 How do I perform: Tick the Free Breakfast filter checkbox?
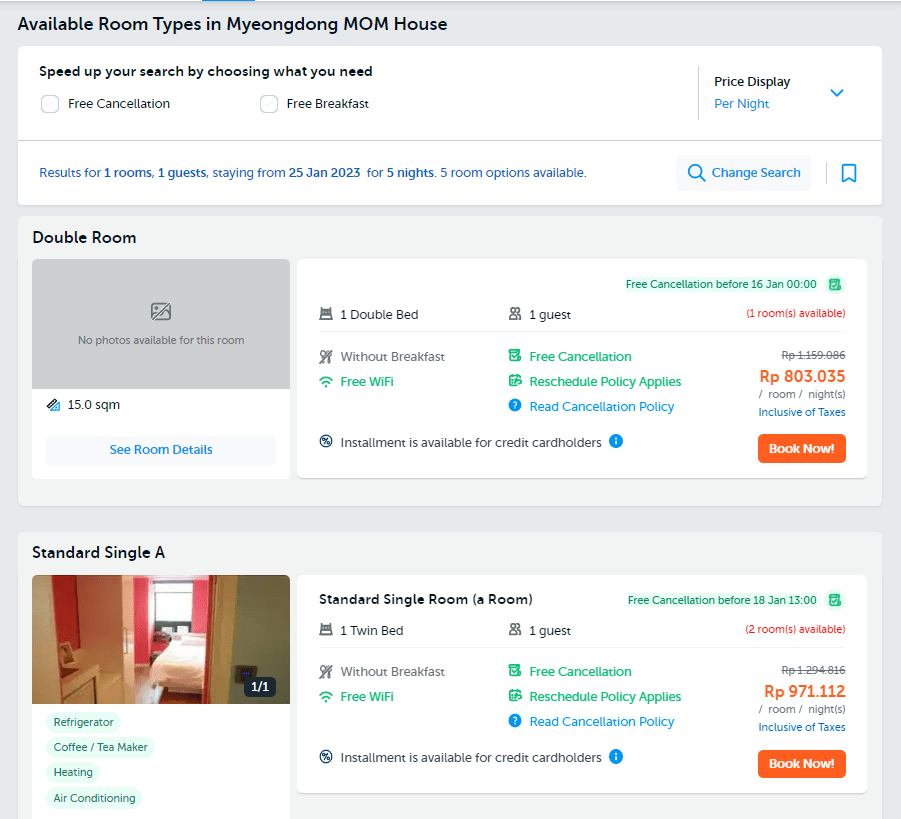click(x=269, y=104)
